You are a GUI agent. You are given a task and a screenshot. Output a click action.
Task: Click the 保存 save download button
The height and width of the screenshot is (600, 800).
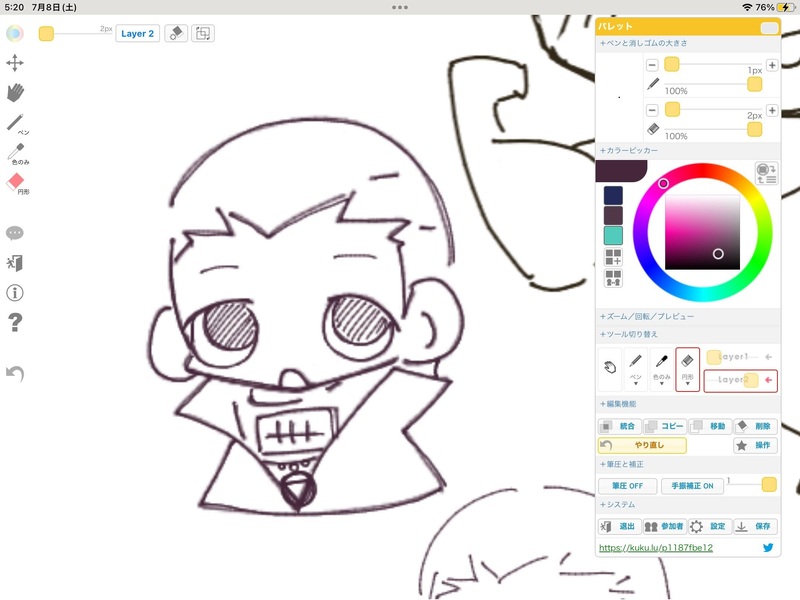(x=755, y=527)
